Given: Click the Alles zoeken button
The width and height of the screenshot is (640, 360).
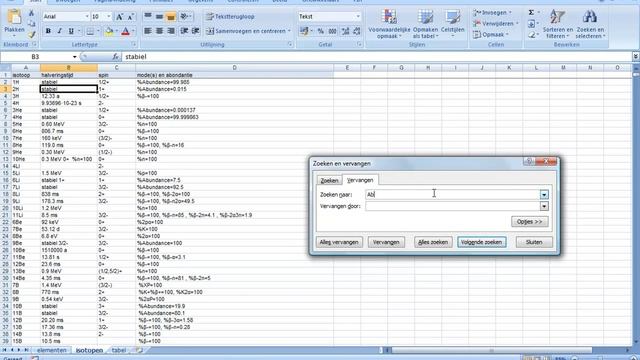Looking at the screenshot, I should point(433,242).
